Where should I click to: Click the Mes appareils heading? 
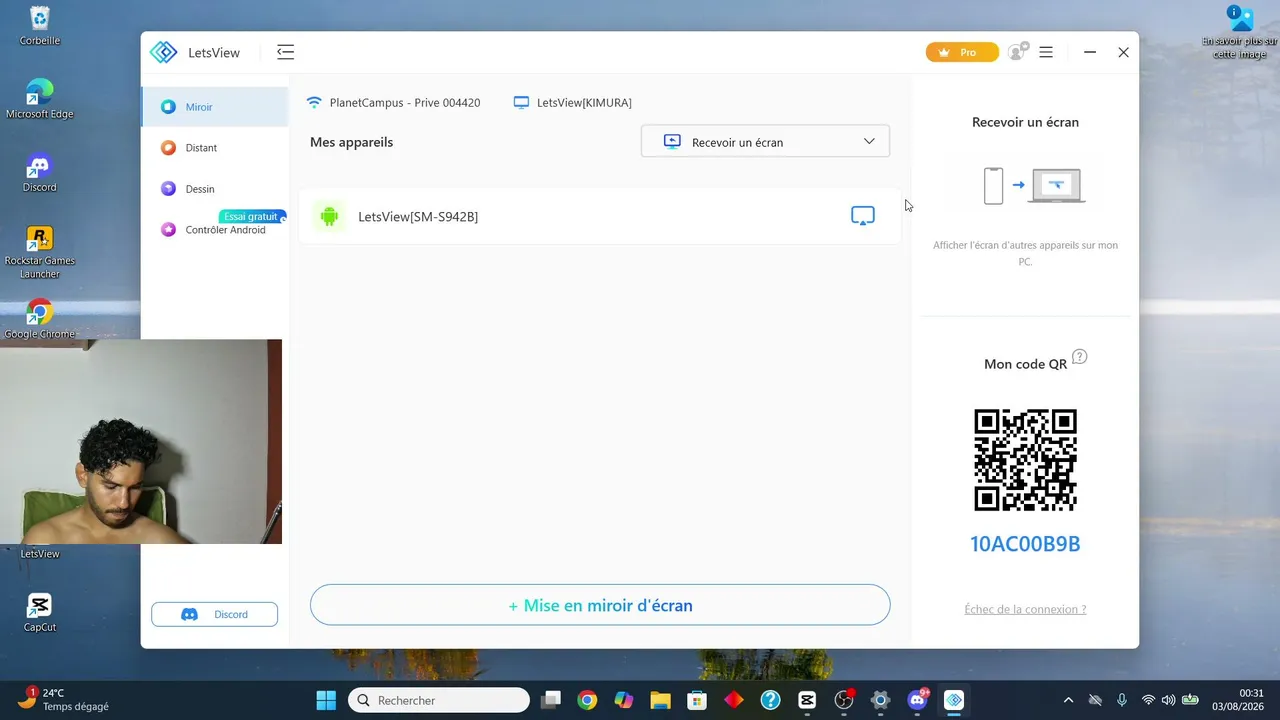351,142
